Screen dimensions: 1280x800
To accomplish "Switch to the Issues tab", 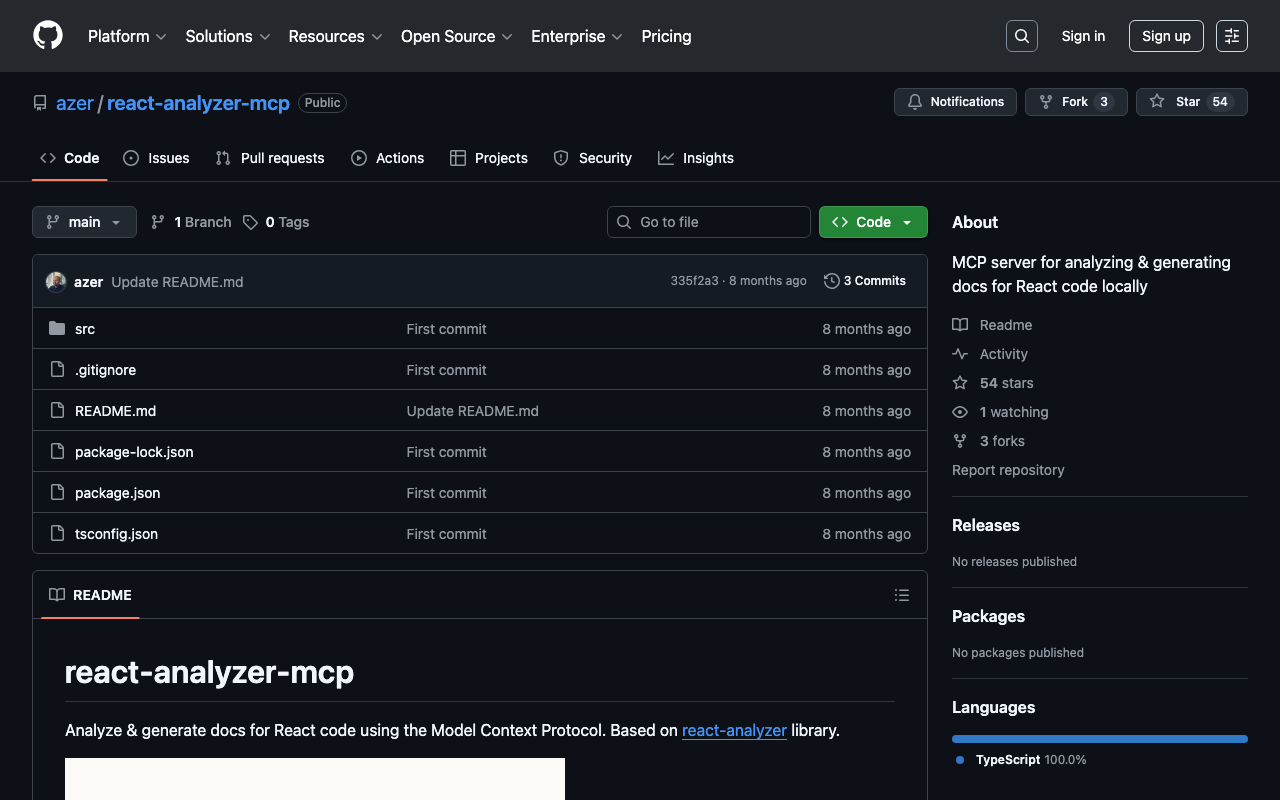I will (156, 158).
